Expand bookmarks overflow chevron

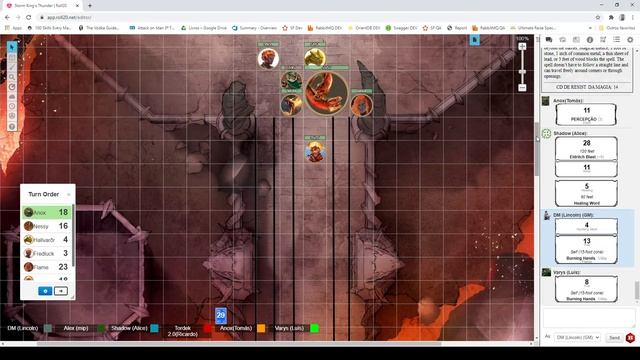590,28
